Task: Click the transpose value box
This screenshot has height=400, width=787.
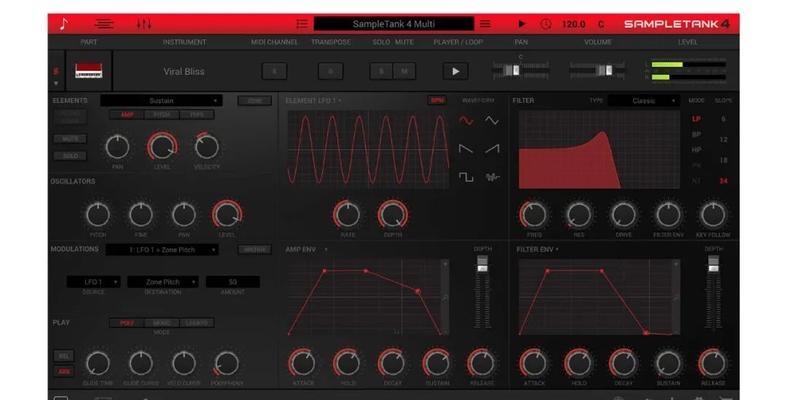Action: [x=331, y=71]
